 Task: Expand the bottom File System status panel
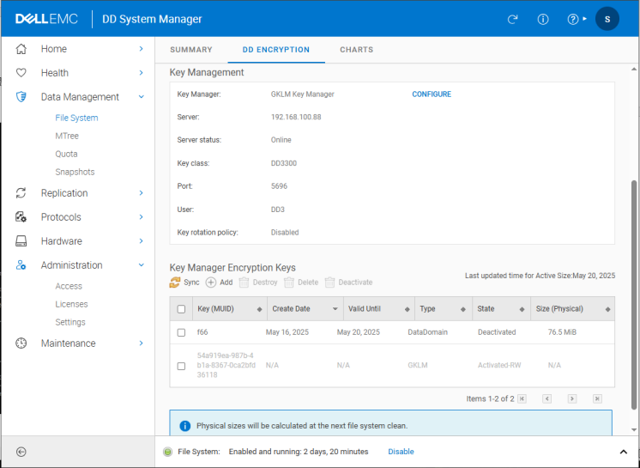click(x=623, y=452)
